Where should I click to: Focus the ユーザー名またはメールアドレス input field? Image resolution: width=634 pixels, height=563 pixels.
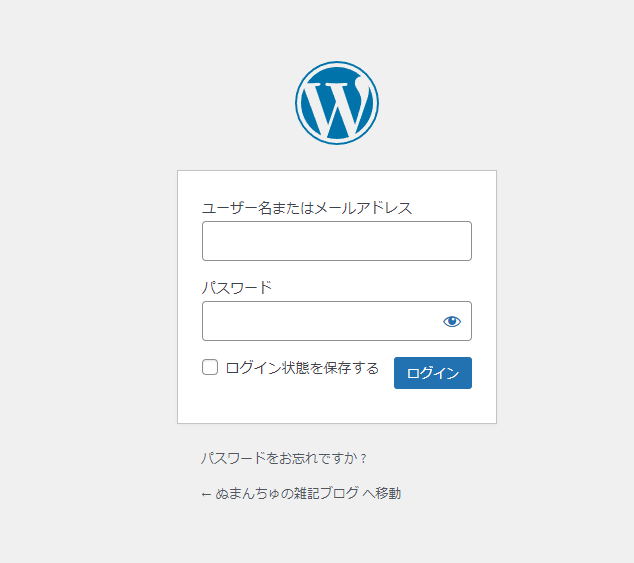coord(337,241)
